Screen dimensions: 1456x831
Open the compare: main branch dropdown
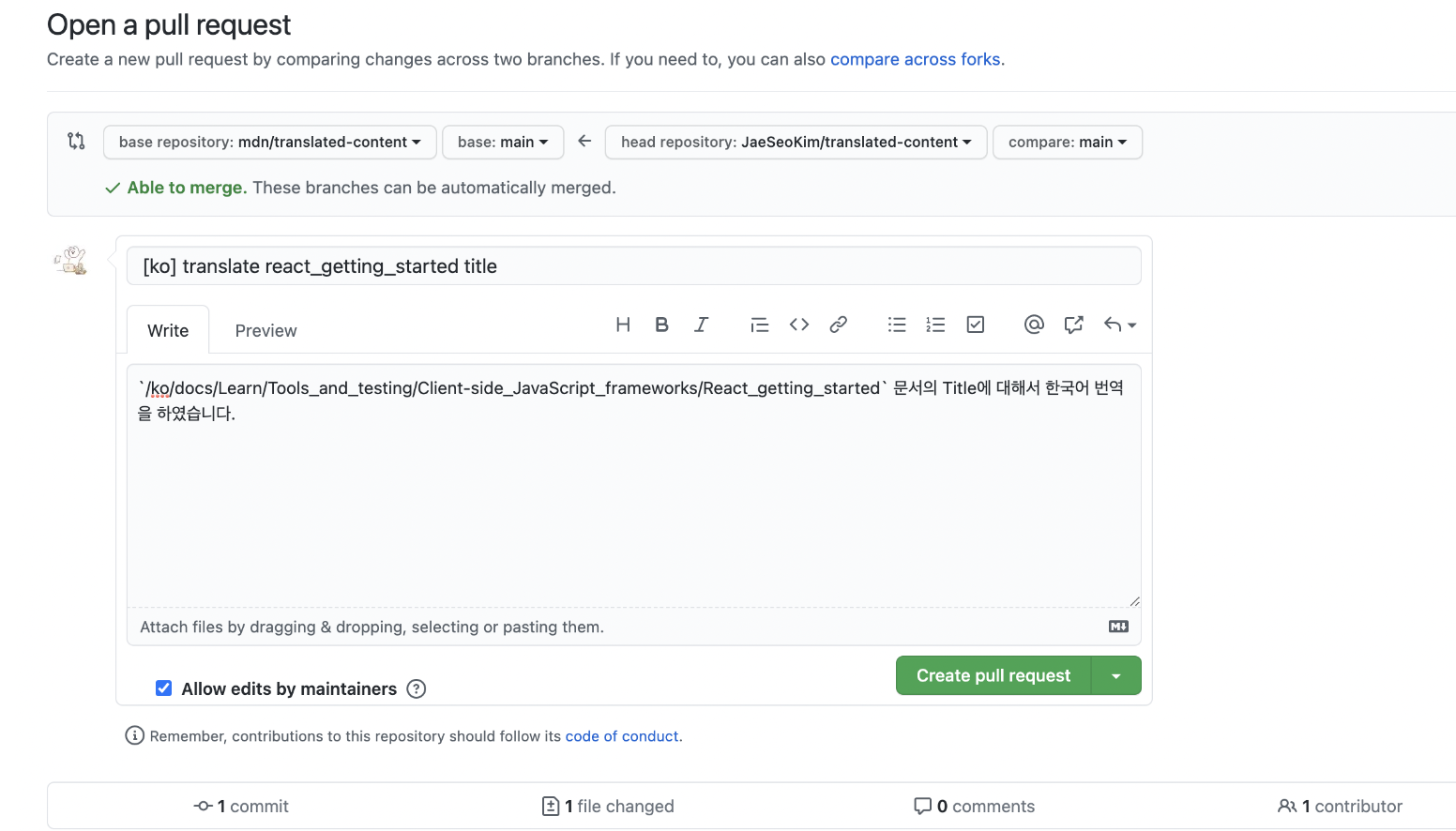[x=1067, y=143]
